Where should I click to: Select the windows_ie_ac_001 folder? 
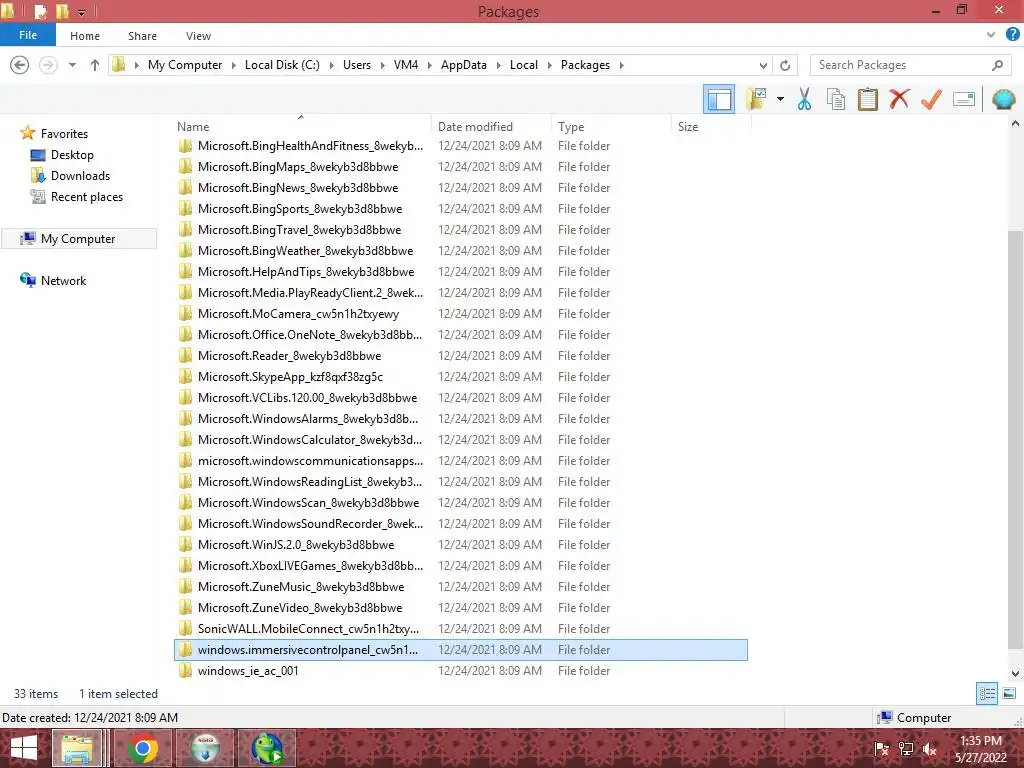click(x=461, y=671)
